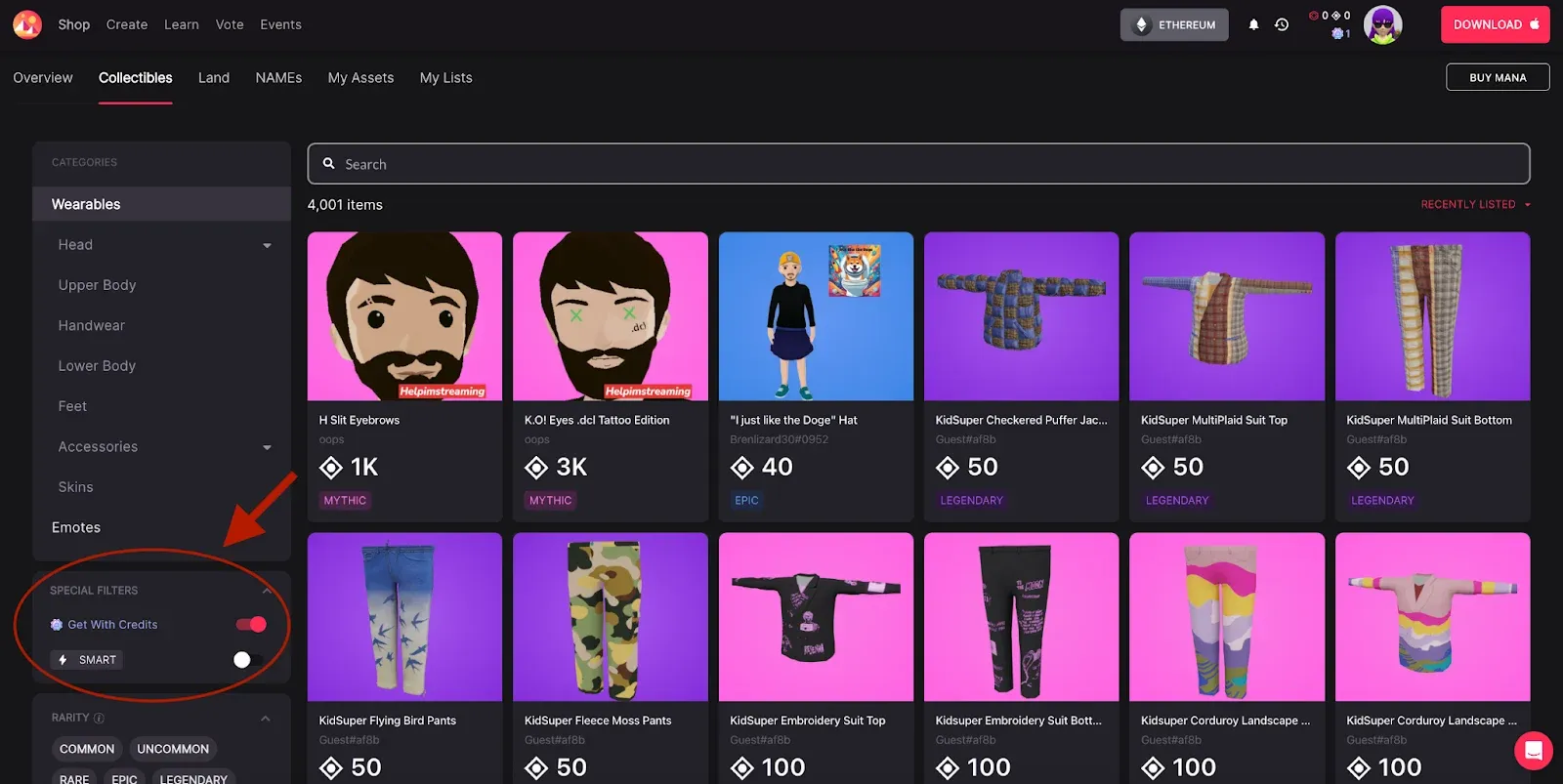Open KidSuper Flying Bird Pants item
This screenshot has height=784, width=1563.
click(404, 658)
